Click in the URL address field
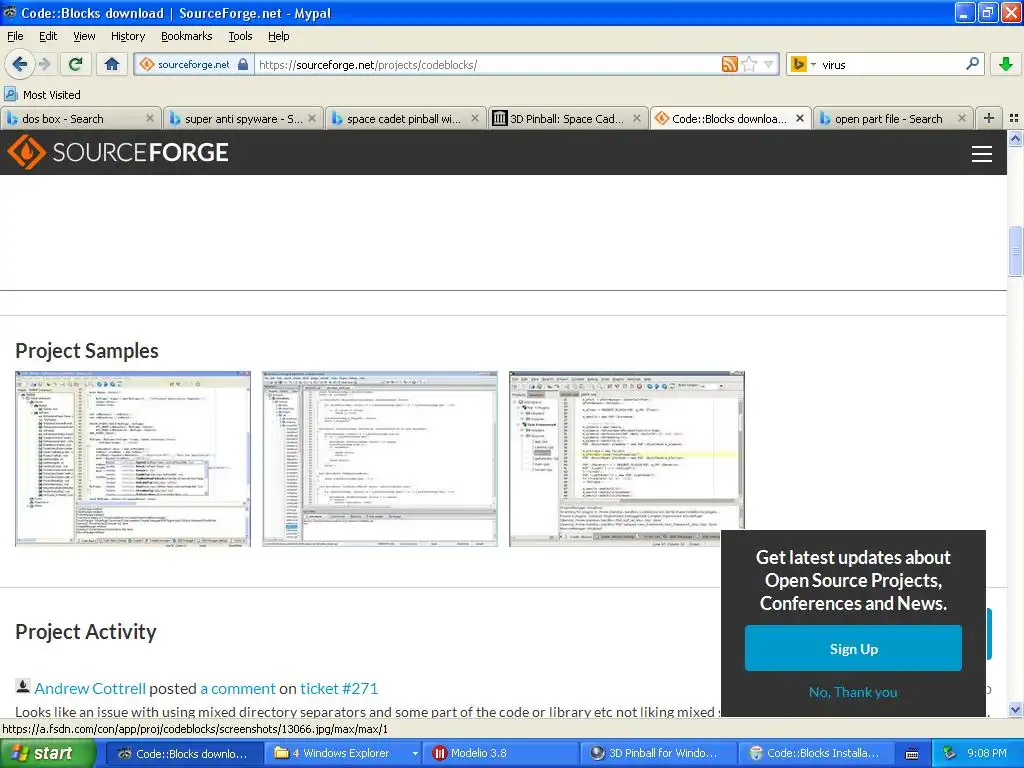Viewport: 1024px width, 768px height. tap(487, 64)
